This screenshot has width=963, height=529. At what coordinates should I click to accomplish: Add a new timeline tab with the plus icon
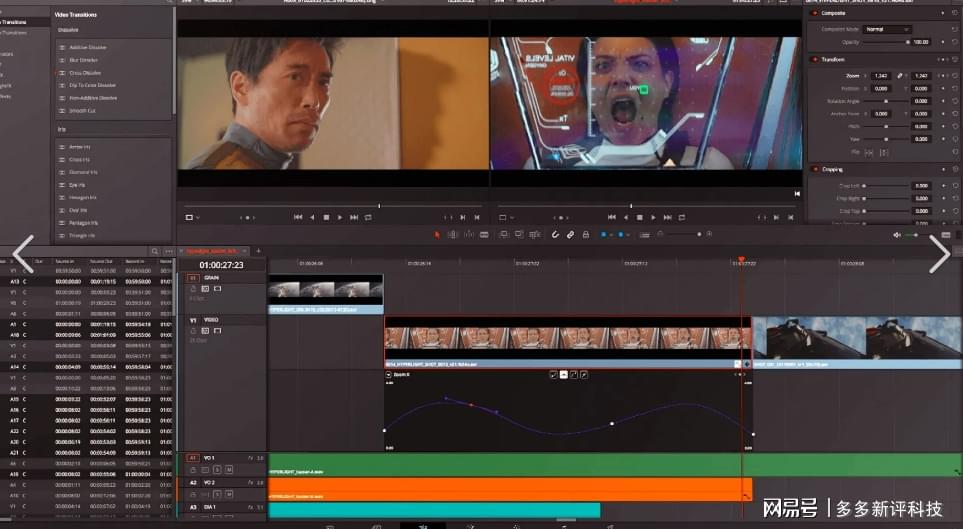(259, 251)
